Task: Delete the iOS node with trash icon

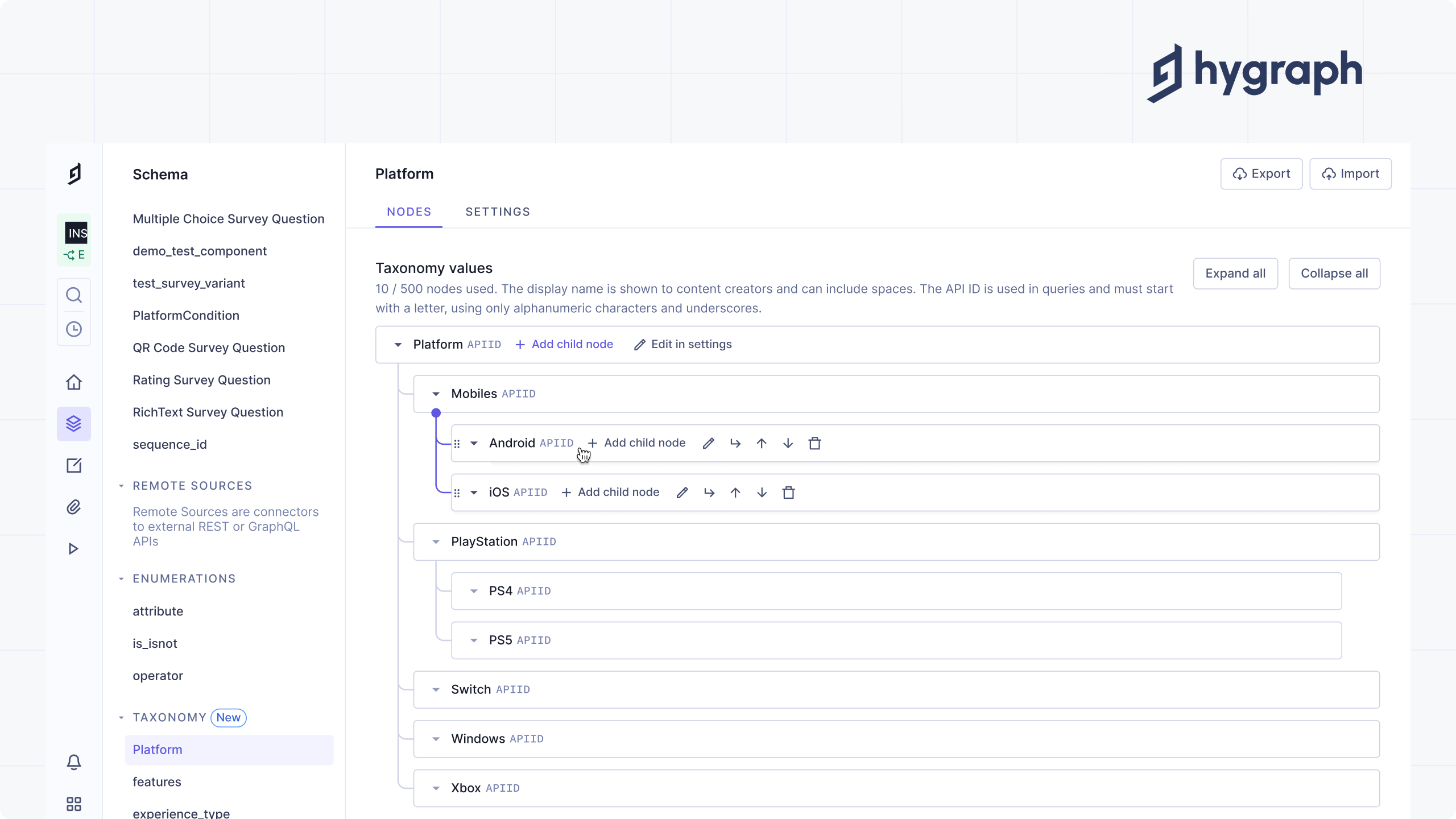Action: coord(788,493)
